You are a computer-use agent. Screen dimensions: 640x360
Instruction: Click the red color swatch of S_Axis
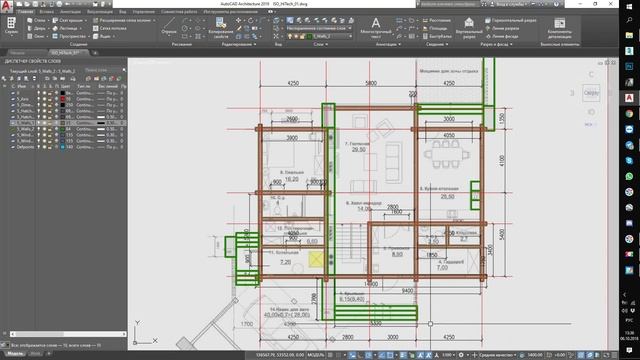tap(62, 99)
